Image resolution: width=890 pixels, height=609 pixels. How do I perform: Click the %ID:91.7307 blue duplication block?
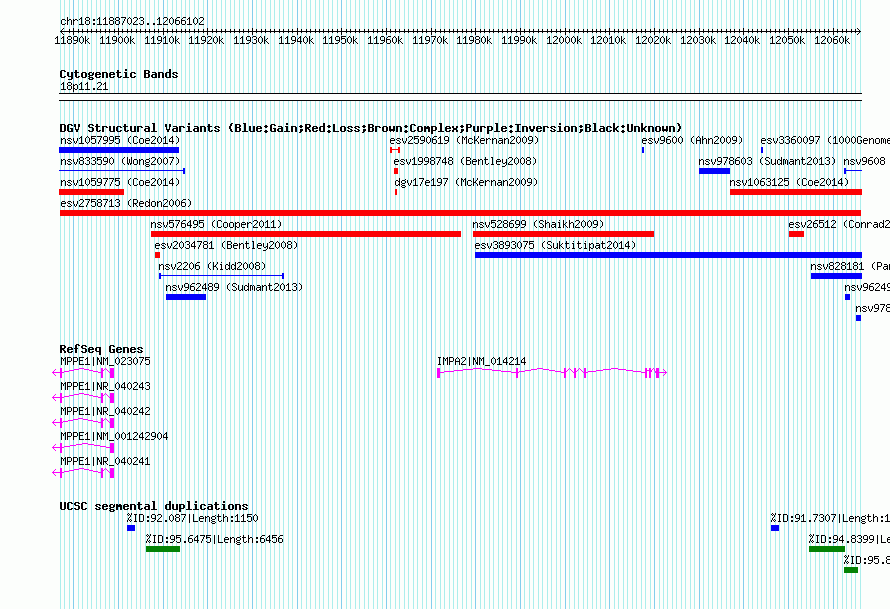pyautogui.click(x=775, y=528)
